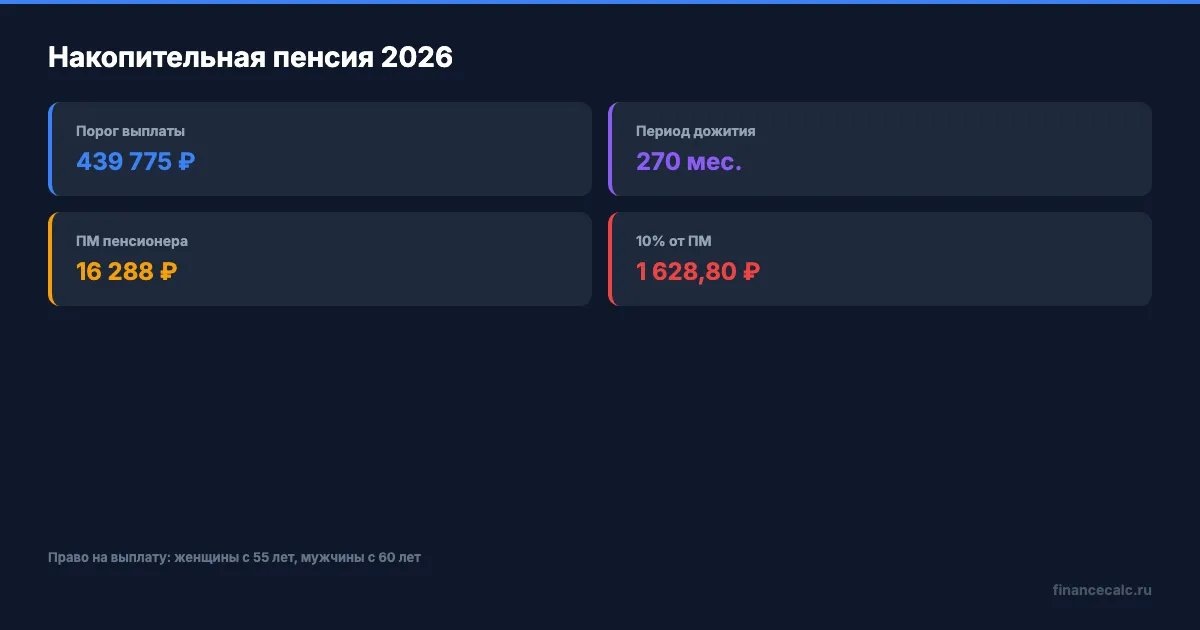Select the Период дожития label
This screenshot has height=630, width=1200.
coord(695,131)
